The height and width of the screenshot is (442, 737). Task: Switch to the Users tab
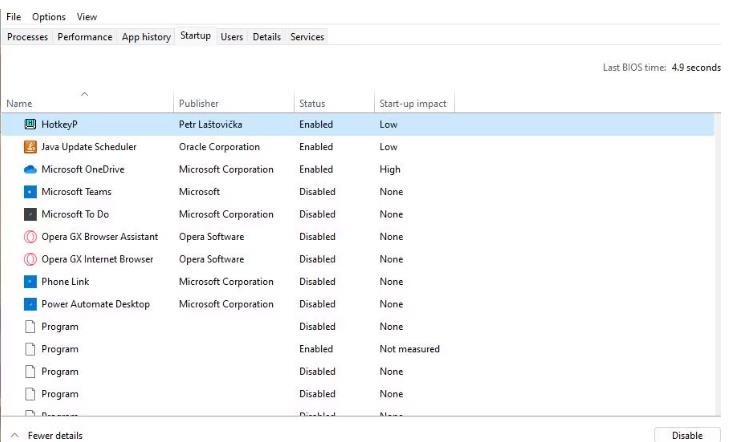tap(232, 37)
